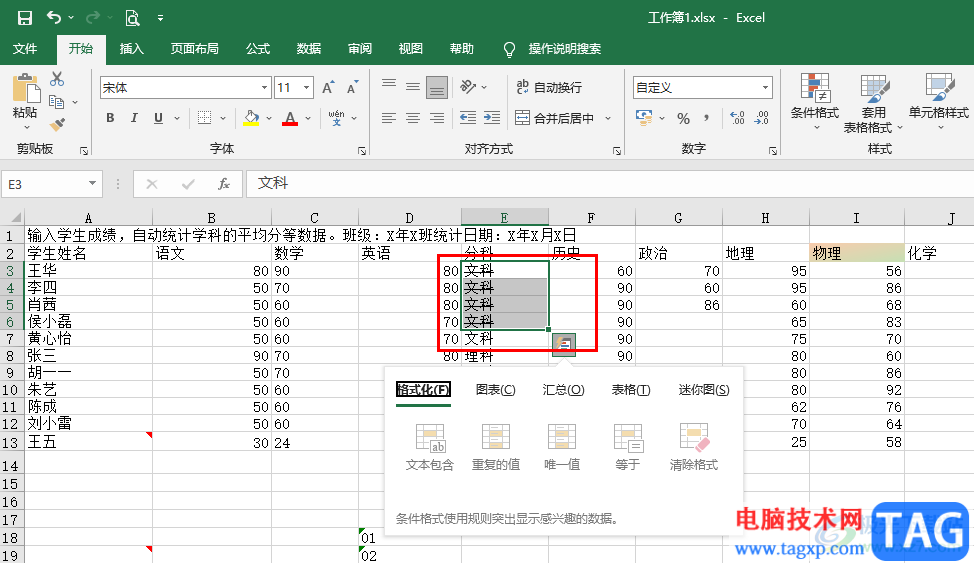Decrease the cell indent
974x563 pixels.
pyautogui.click(x=468, y=118)
